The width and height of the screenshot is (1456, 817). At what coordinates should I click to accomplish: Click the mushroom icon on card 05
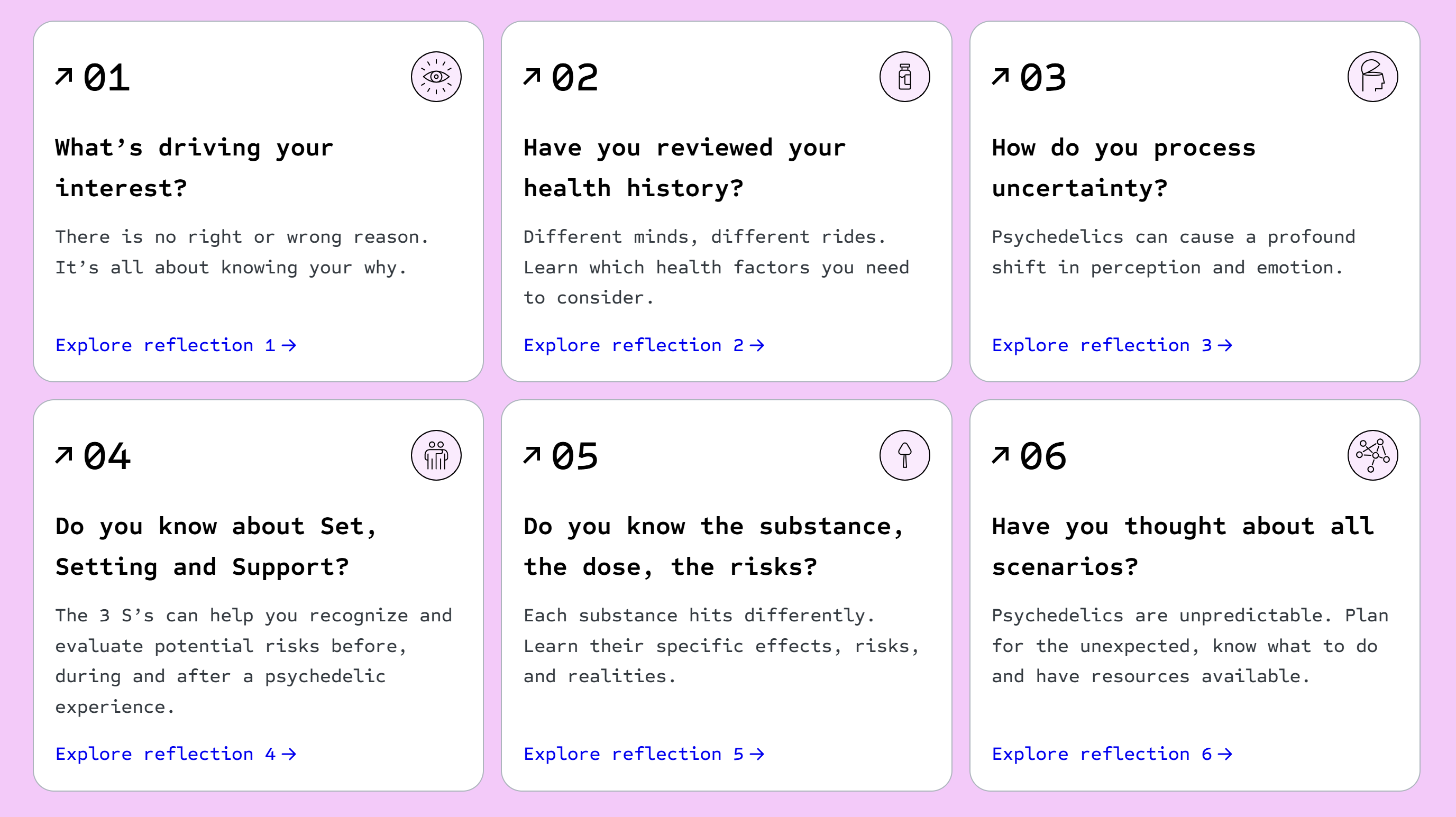coord(904,455)
